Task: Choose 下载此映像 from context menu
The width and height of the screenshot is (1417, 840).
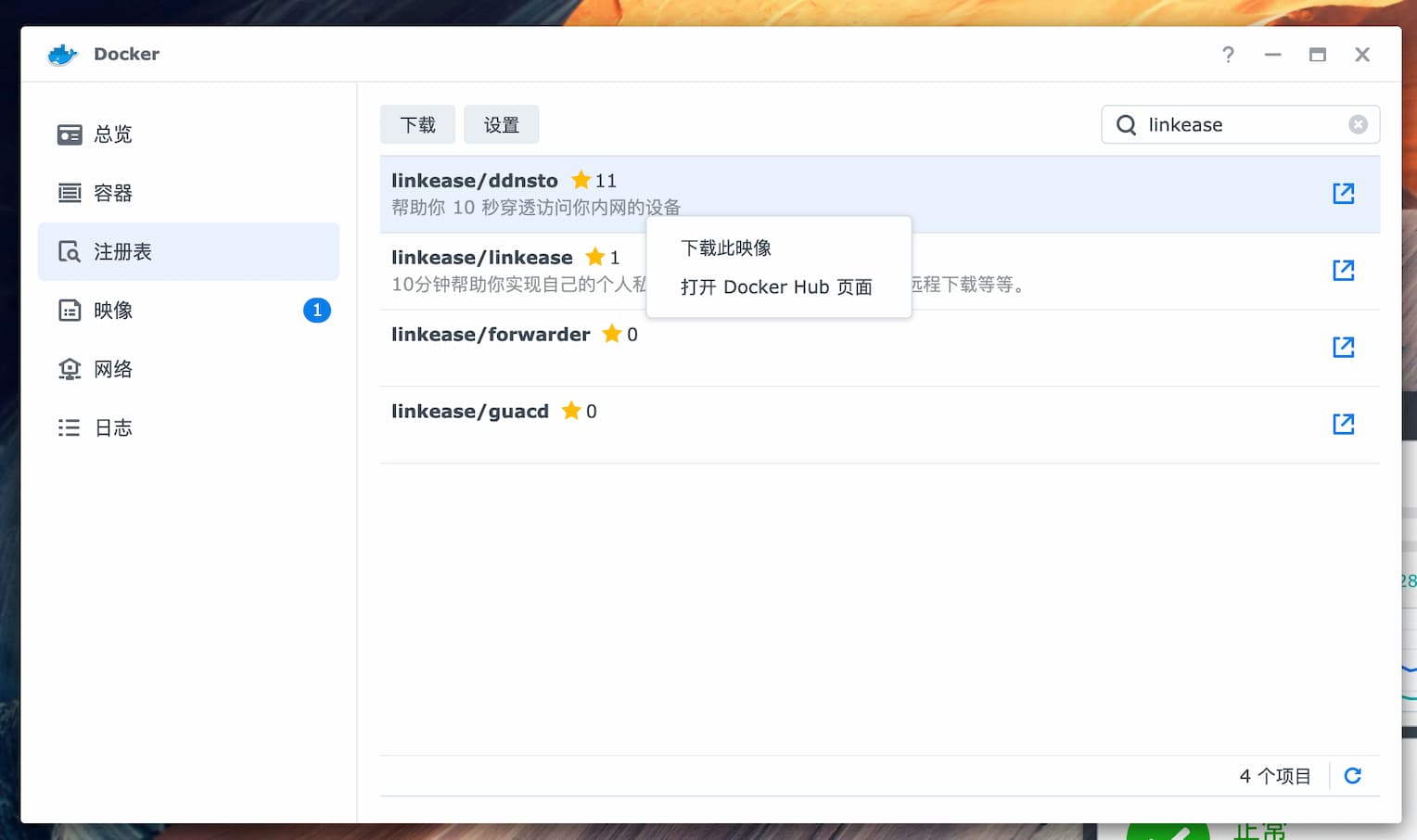Action: [x=779, y=248]
